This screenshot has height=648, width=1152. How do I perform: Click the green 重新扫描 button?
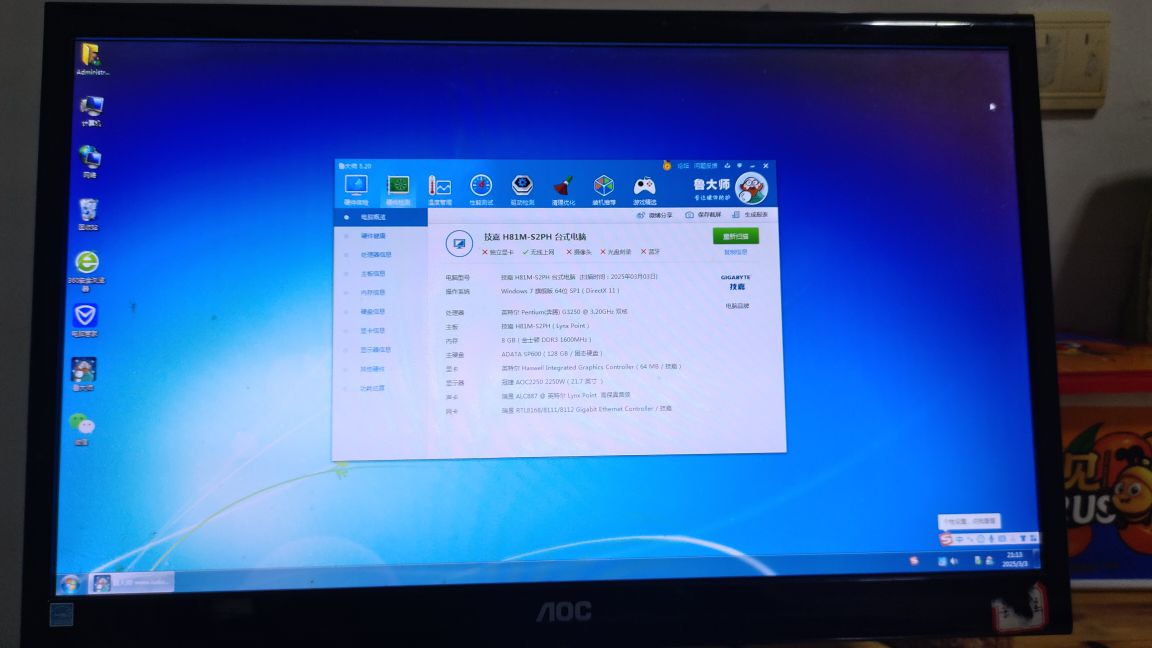click(x=735, y=236)
